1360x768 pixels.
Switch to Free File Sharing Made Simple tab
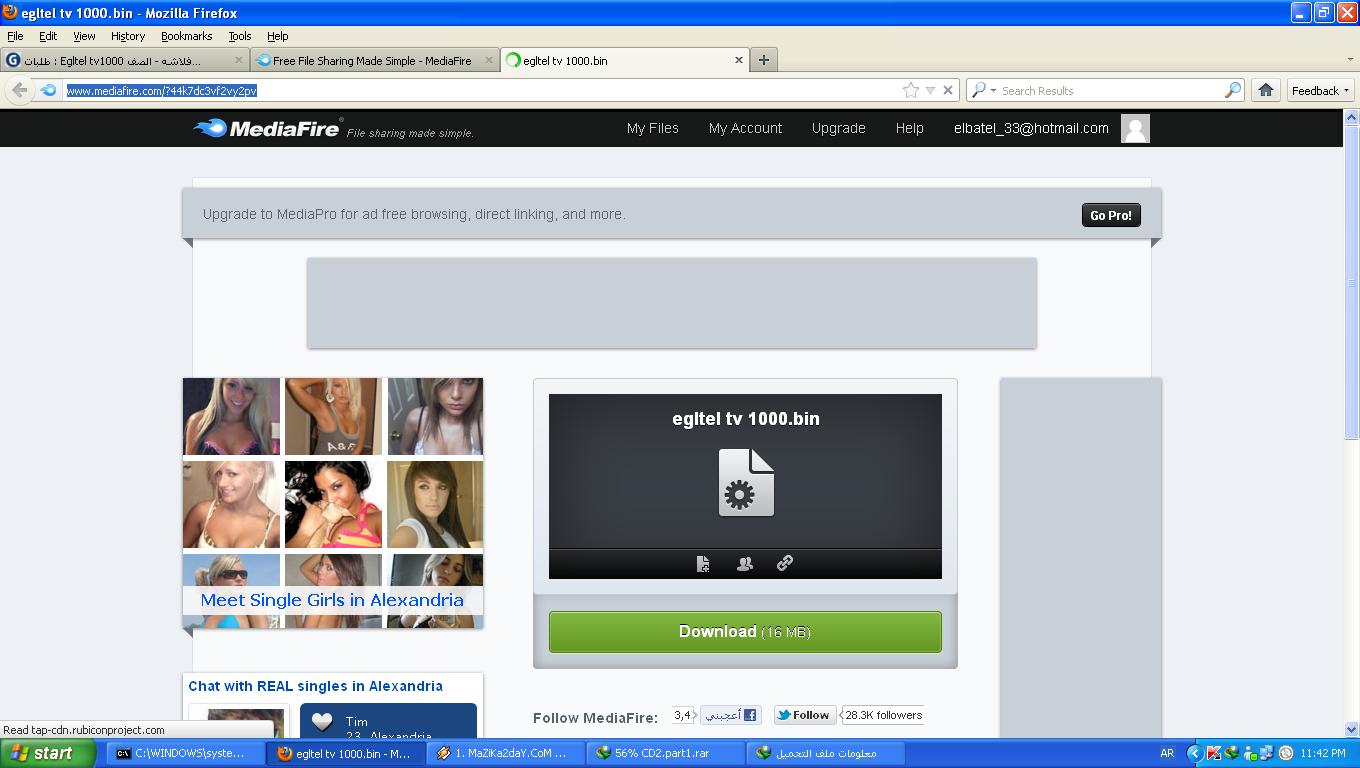click(375, 60)
